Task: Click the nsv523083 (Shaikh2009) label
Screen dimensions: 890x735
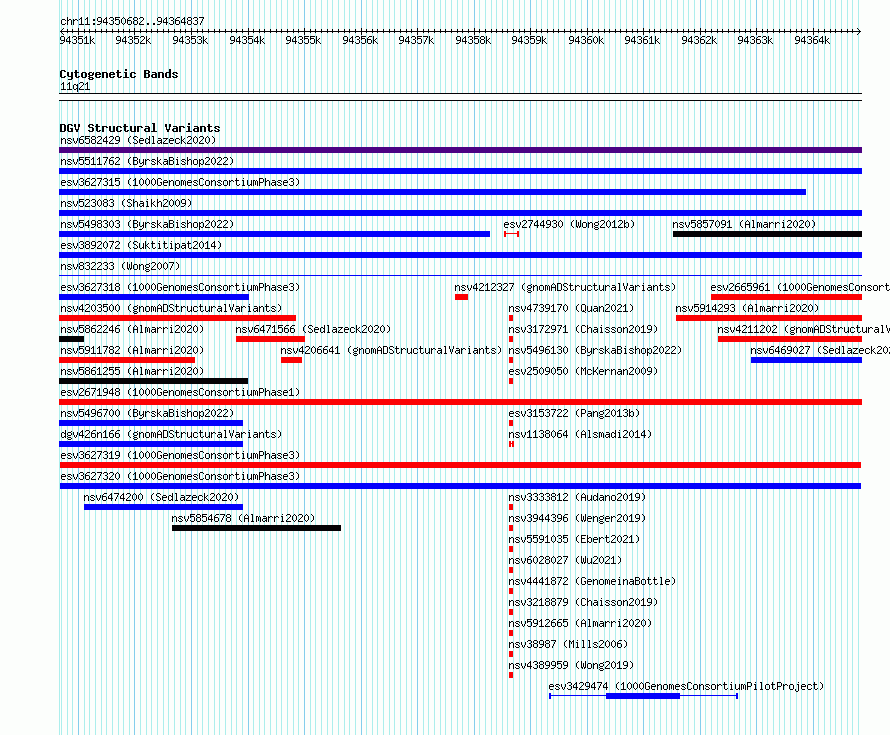Action: pos(126,203)
